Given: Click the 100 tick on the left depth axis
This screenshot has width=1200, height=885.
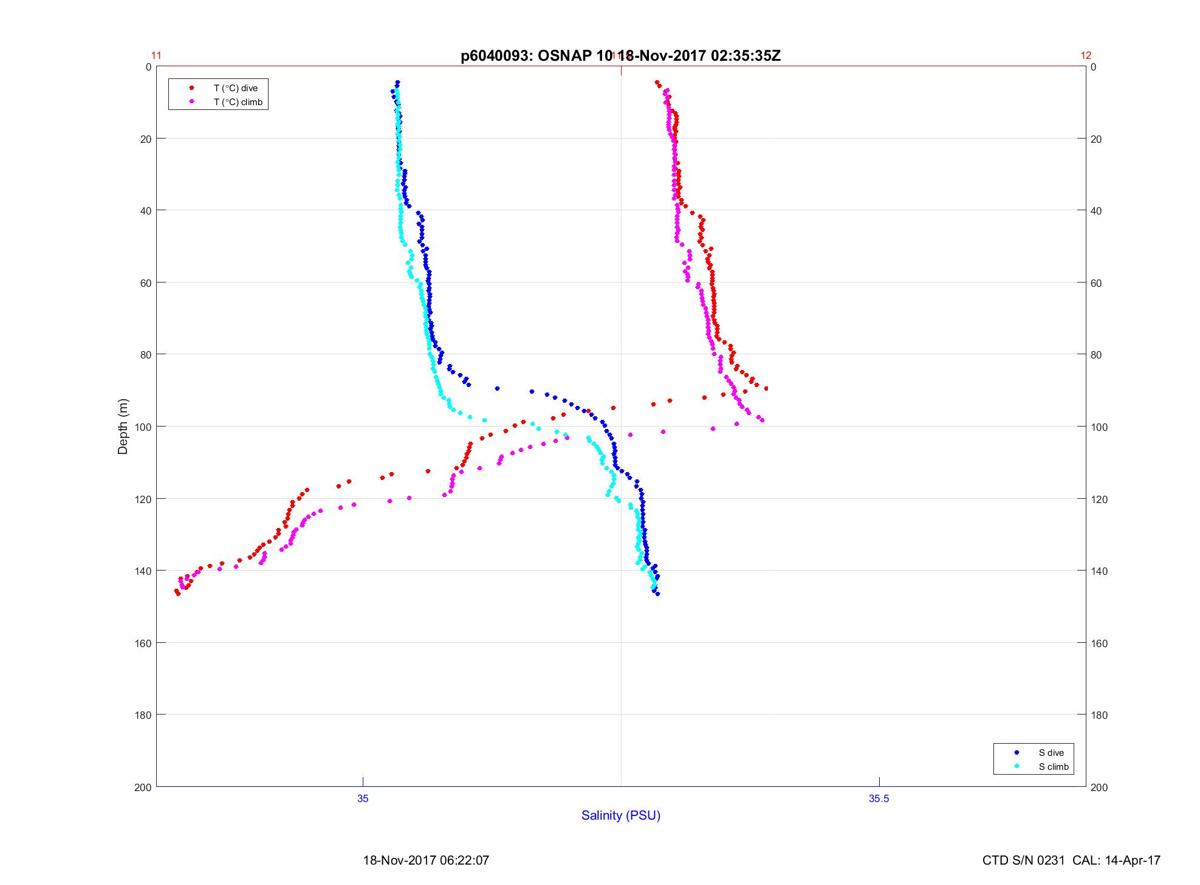Looking at the screenshot, I should [142, 427].
